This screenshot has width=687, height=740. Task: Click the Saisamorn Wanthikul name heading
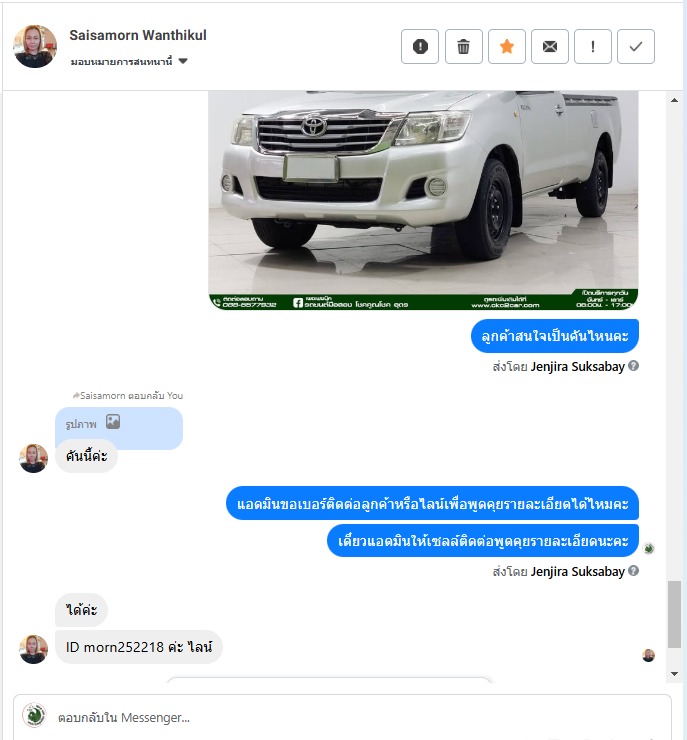click(138, 35)
